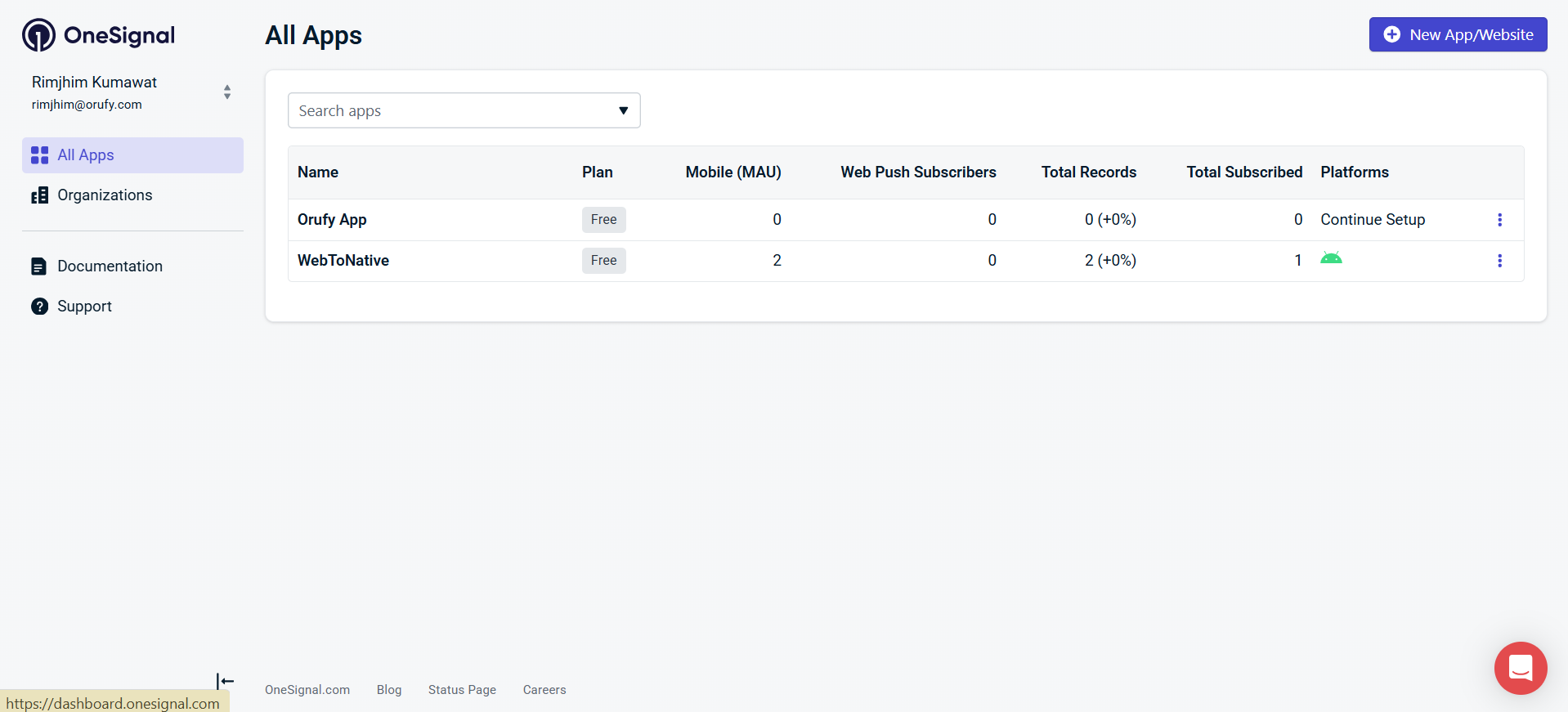Screen dimensions: 1568x712
Task: Click the Name column header
Action: pyautogui.click(x=318, y=172)
